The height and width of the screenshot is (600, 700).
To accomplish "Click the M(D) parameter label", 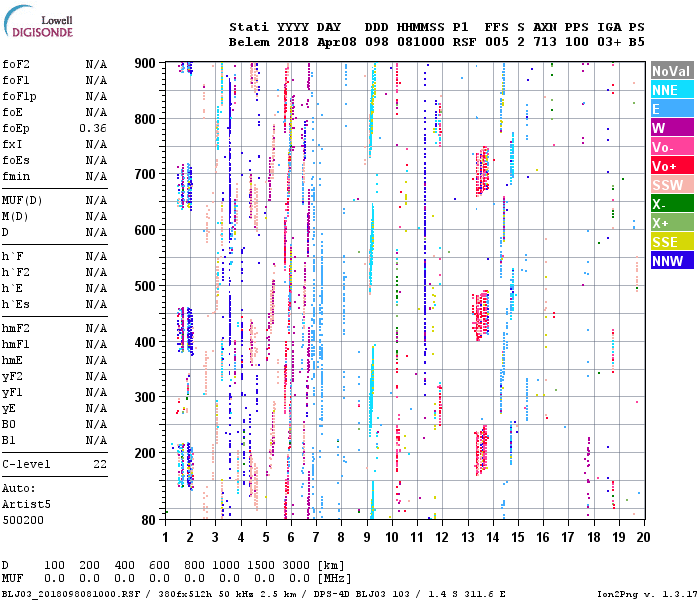I will pyautogui.click(x=15, y=216).
